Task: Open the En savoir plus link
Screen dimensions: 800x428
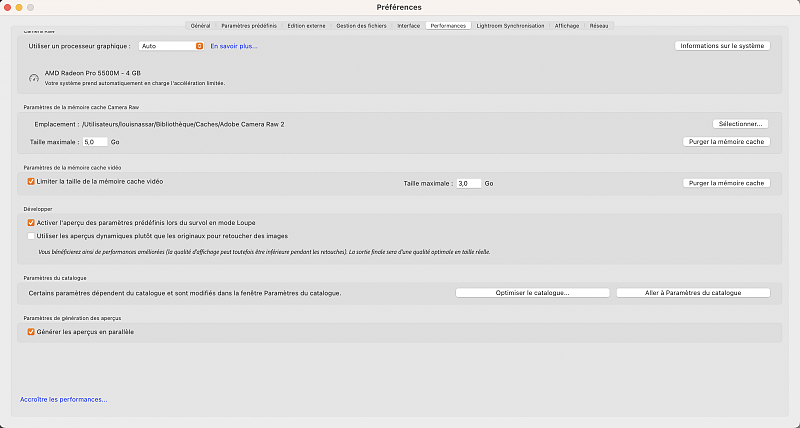Action: tap(234, 46)
